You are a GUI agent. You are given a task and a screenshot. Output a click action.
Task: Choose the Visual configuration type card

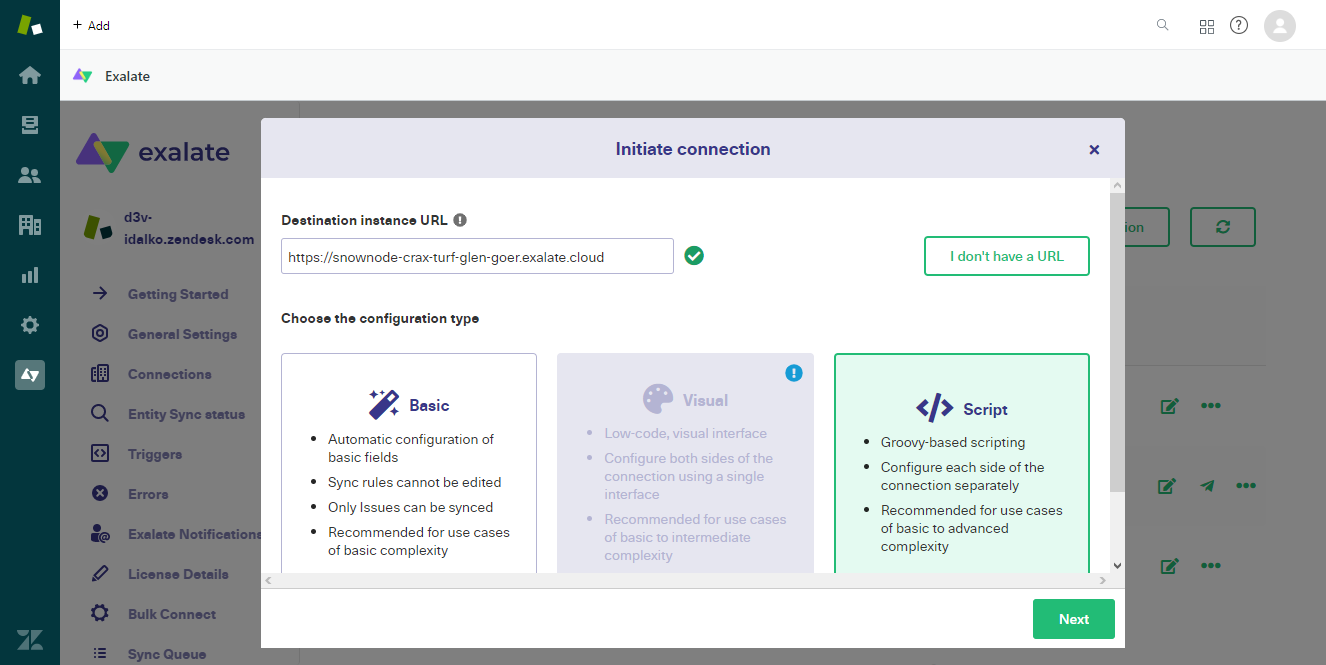685,463
